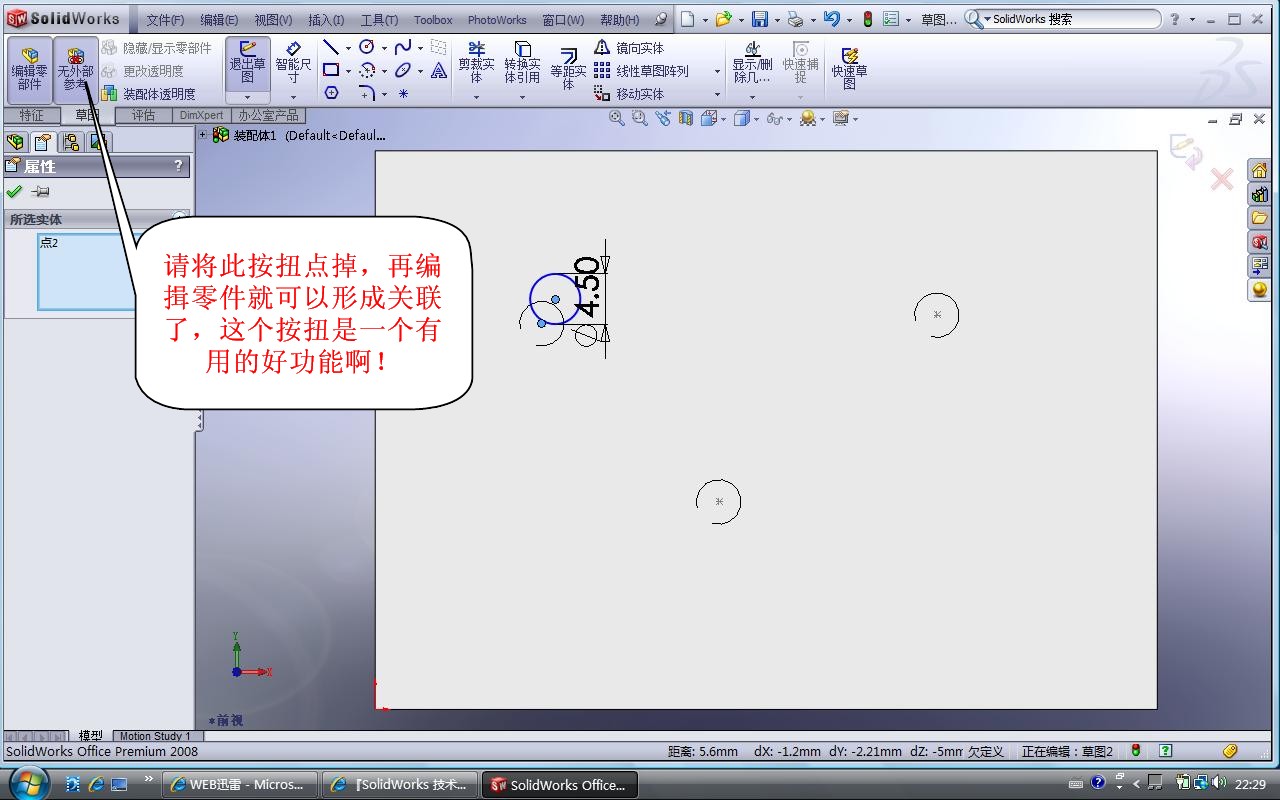This screenshot has width=1280, height=800.
Task: Select the sketch Text tool
Action: coord(438,70)
